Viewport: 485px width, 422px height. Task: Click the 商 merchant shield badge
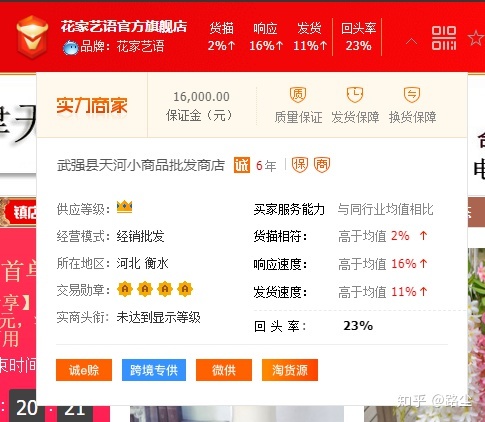pyautogui.click(x=322, y=165)
